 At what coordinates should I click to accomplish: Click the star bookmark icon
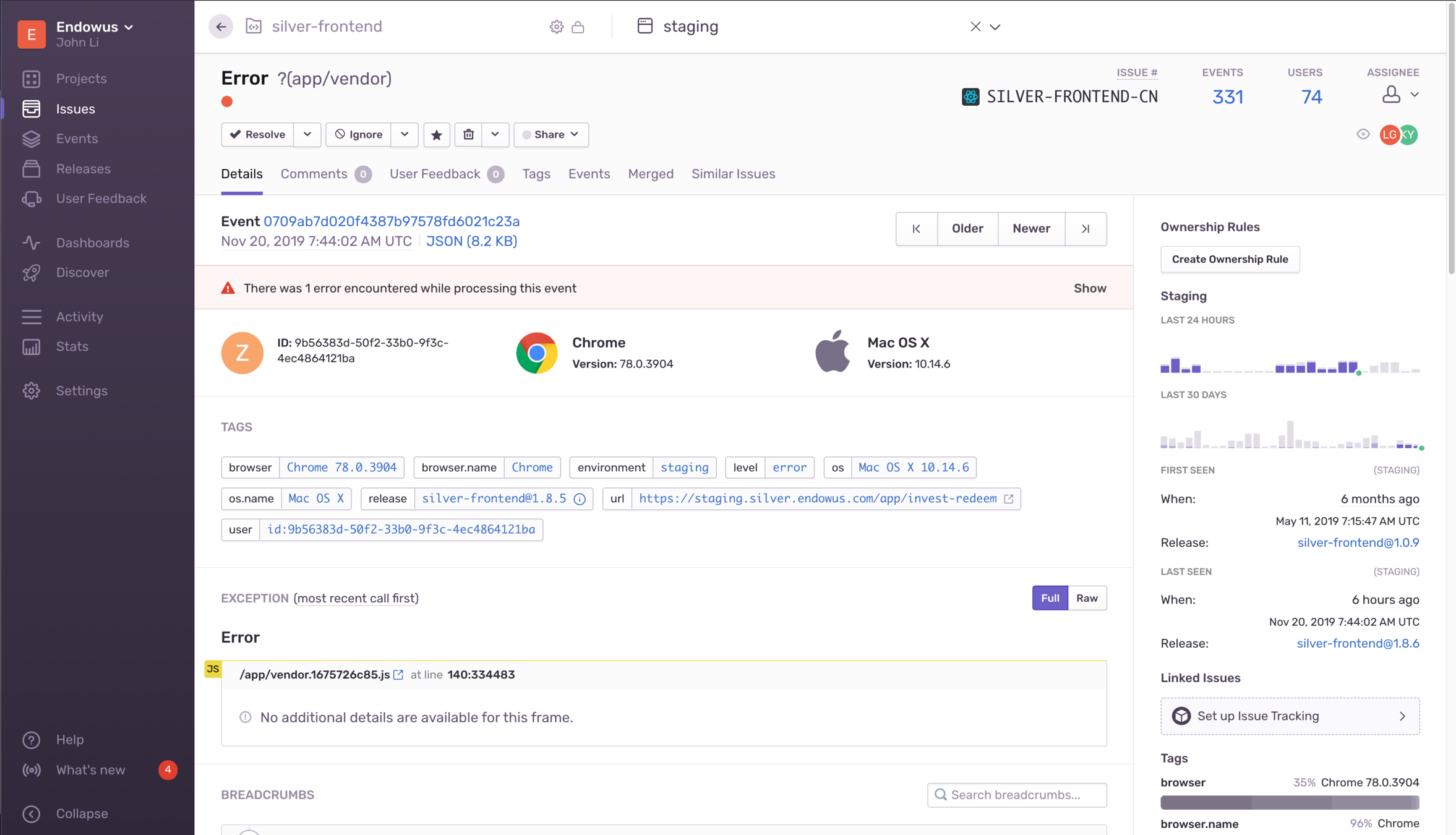[x=437, y=135]
